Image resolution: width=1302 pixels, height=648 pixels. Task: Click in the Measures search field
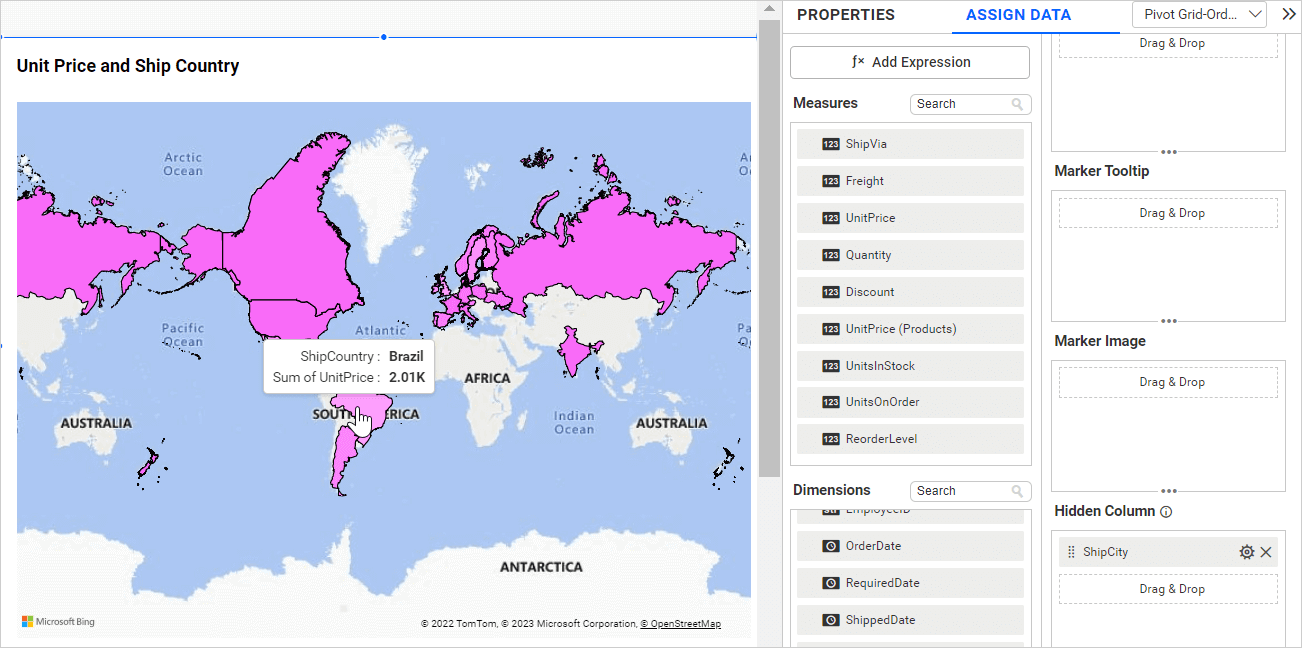tap(958, 104)
